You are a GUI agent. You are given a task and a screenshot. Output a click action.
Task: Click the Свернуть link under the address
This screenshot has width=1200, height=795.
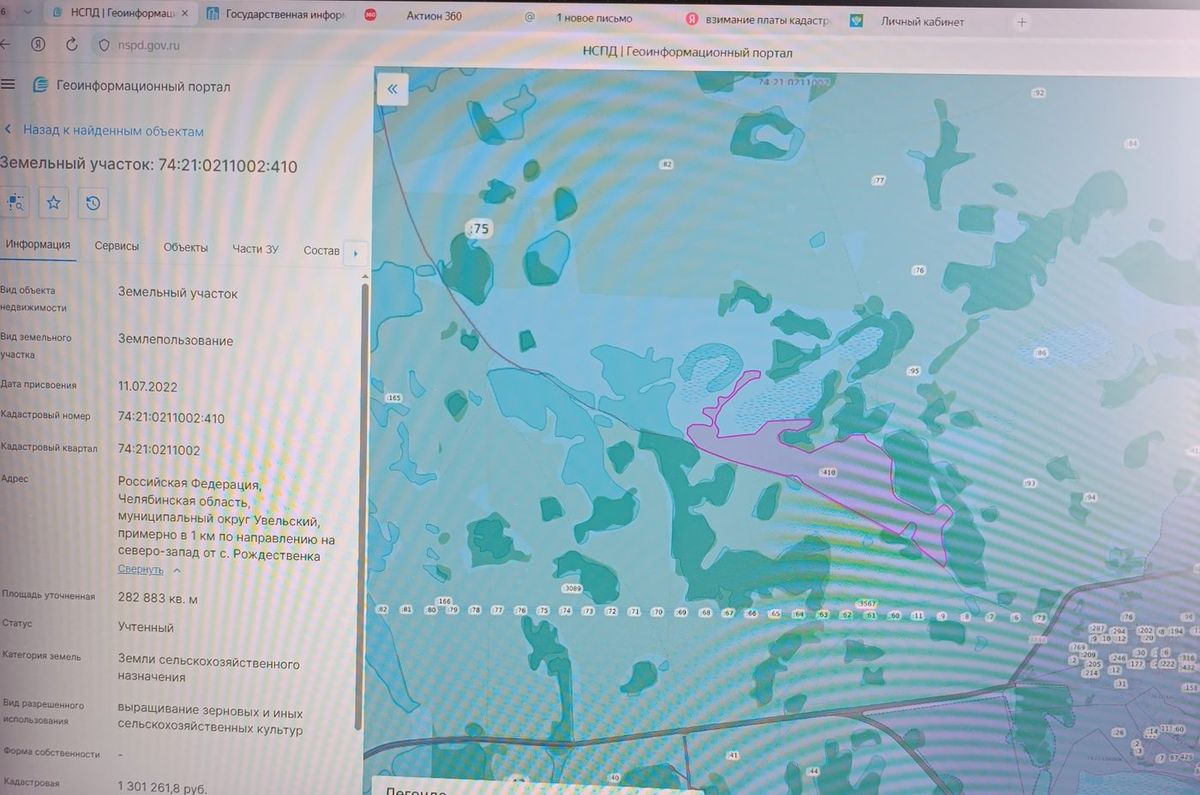click(140, 569)
